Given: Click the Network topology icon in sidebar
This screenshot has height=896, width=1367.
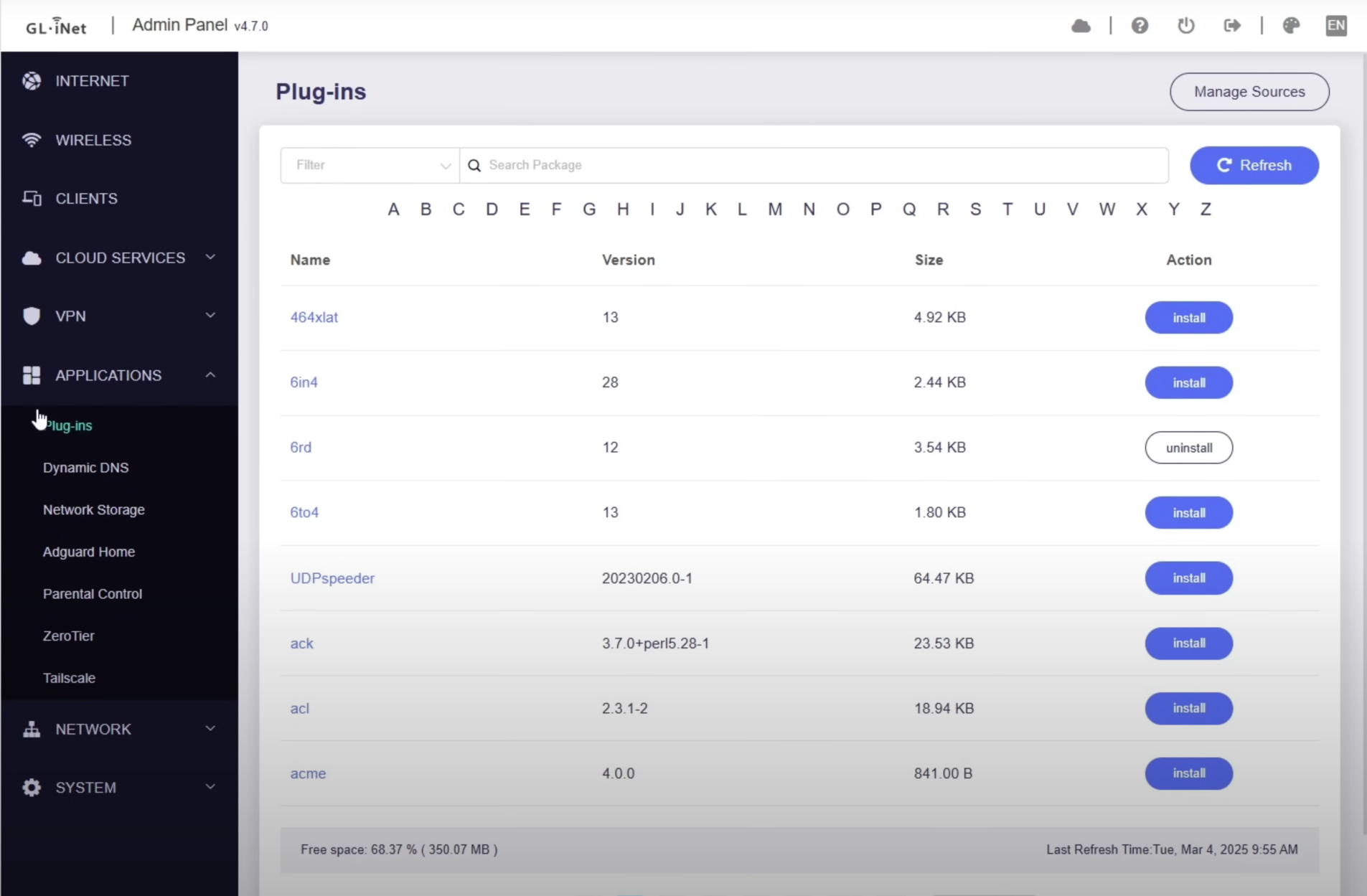Looking at the screenshot, I should click(x=32, y=729).
